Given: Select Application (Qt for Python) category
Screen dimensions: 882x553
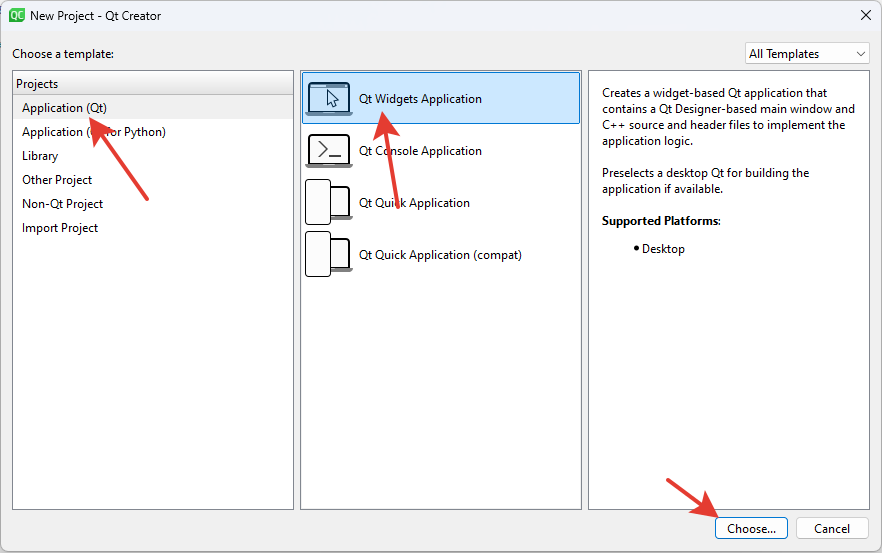Looking at the screenshot, I should 153,132.
